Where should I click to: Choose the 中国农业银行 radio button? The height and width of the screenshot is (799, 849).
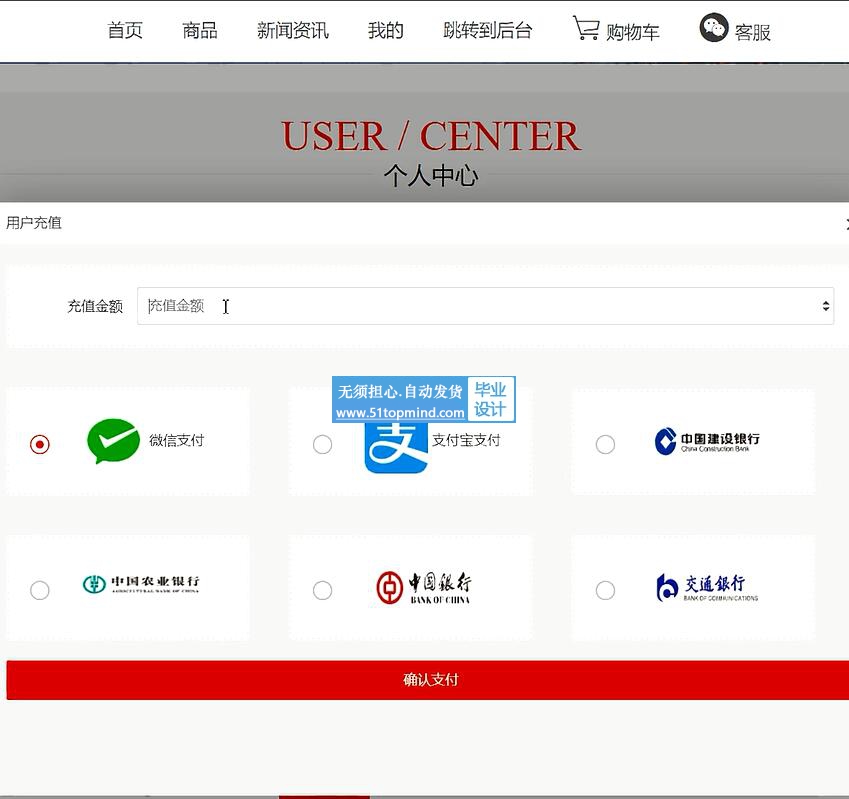tap(40, 590)
